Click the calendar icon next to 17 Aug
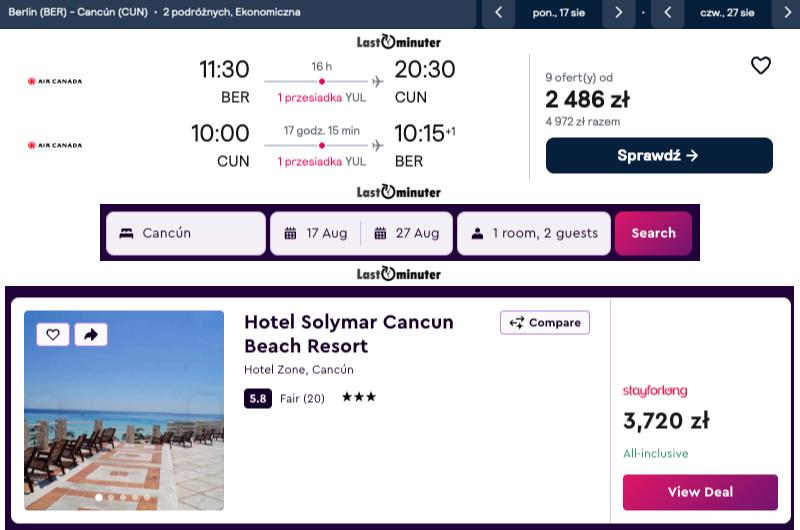Image resolution: width=800 pixels, height=530 pixels. pos(290,234)
